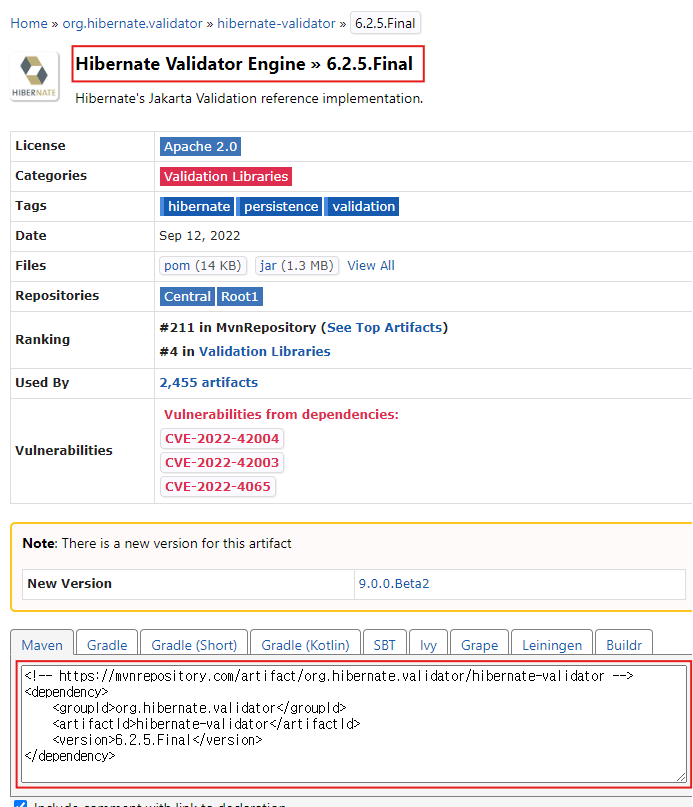693x807 pixels.
Task: Switch to the Gradle tab
Action: (x=107, y=644)
